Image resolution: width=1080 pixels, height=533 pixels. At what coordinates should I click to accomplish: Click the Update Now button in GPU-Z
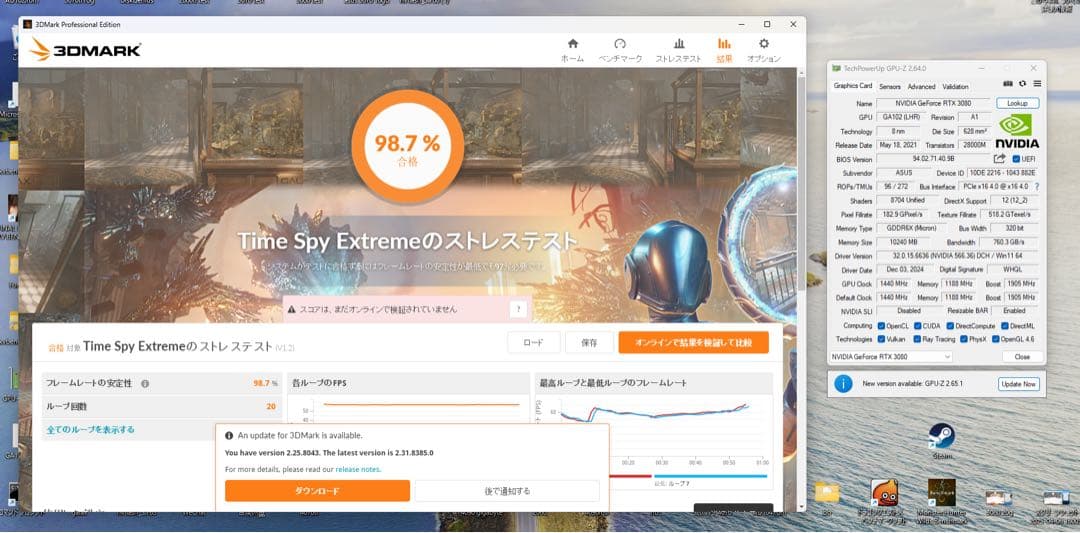click(x=1018, y=384)
